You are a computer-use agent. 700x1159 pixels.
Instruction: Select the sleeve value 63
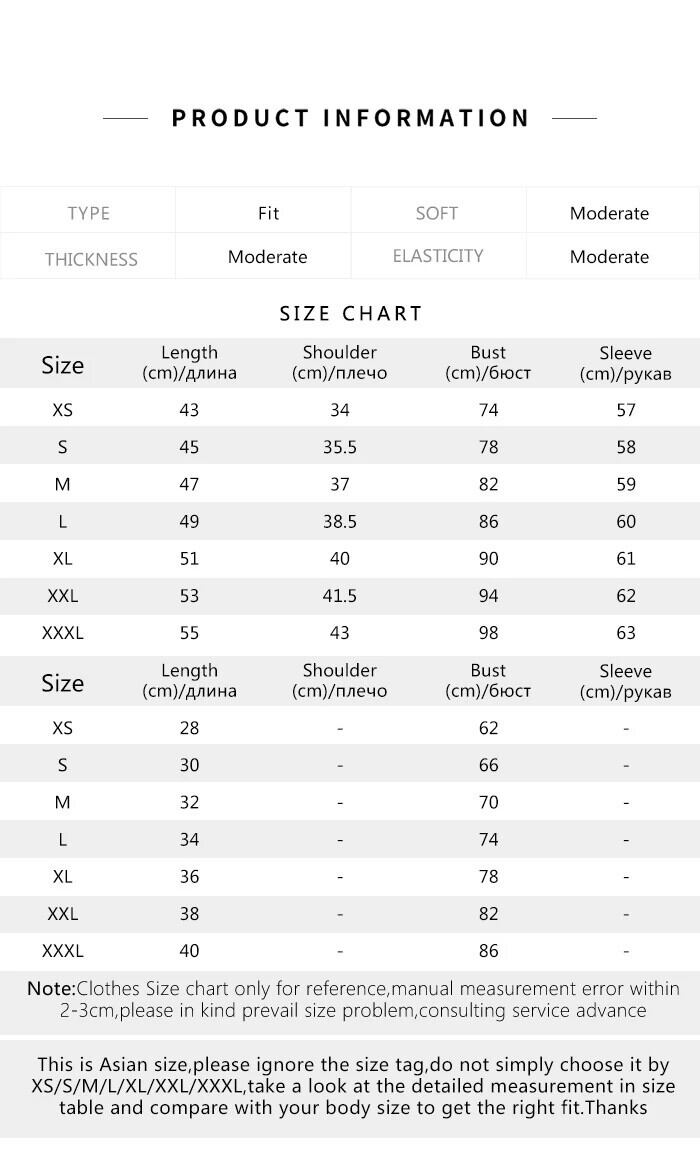point(626,633)
